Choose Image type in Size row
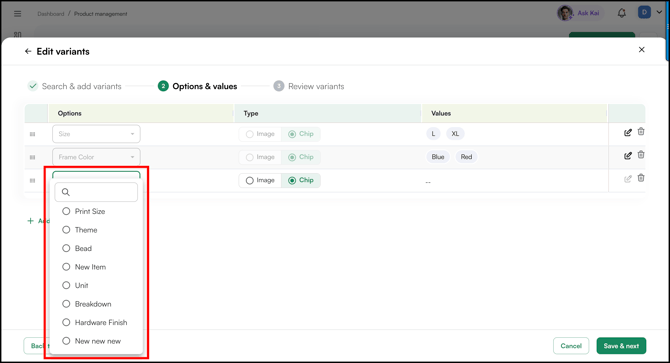This screenshot has height=363, width=670. 260,134
